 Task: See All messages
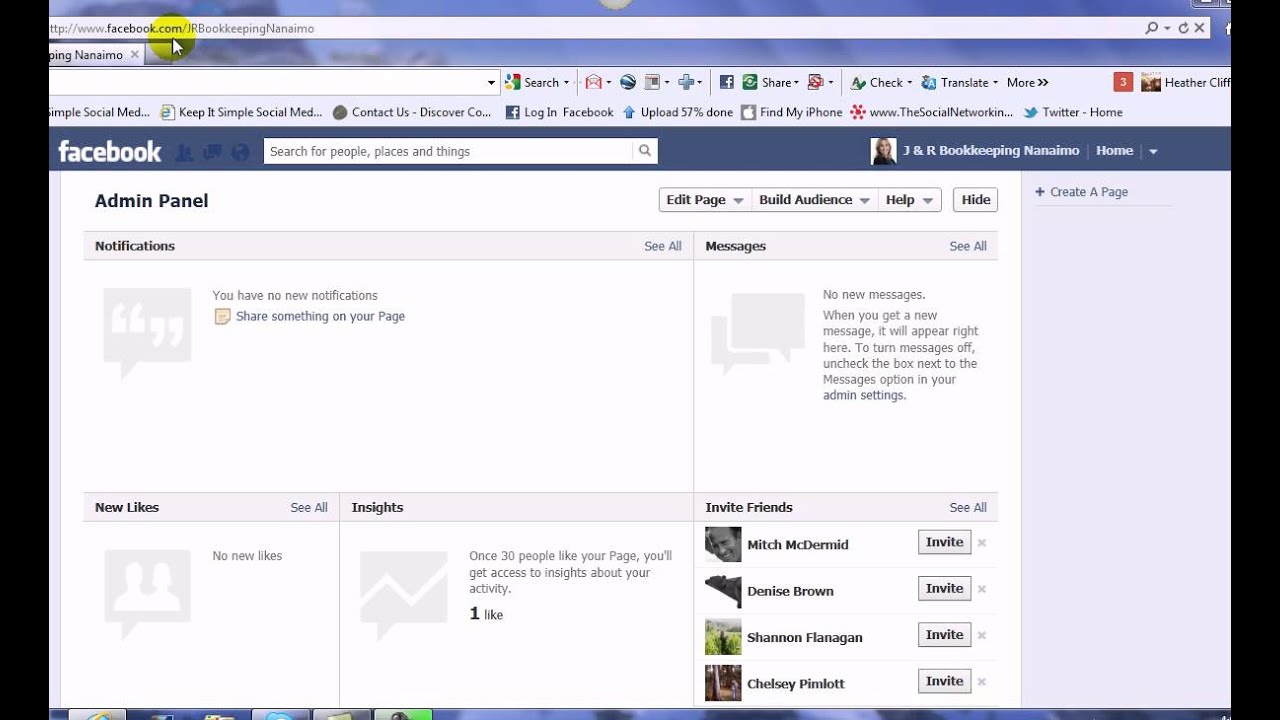click(968, 246)
